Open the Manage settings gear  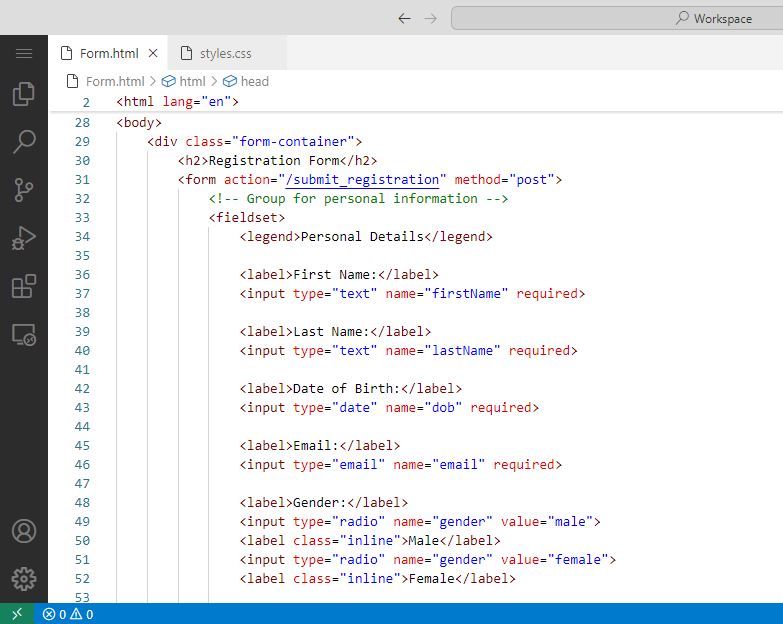pos(23,579)
